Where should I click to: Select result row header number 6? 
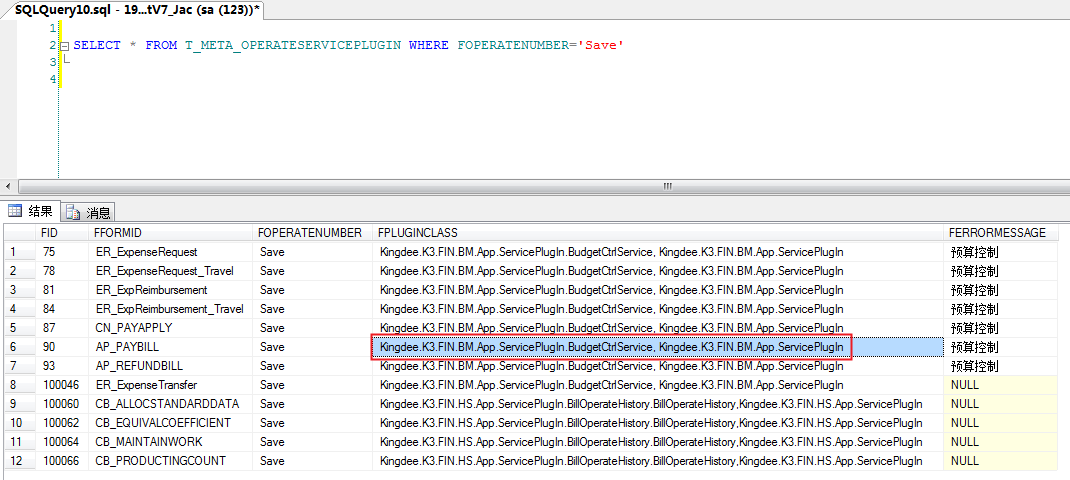pyautogui.click(x=20, y=347)
